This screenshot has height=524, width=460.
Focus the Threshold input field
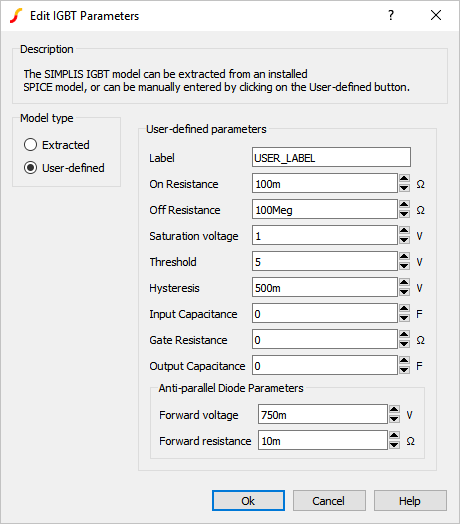325,261
